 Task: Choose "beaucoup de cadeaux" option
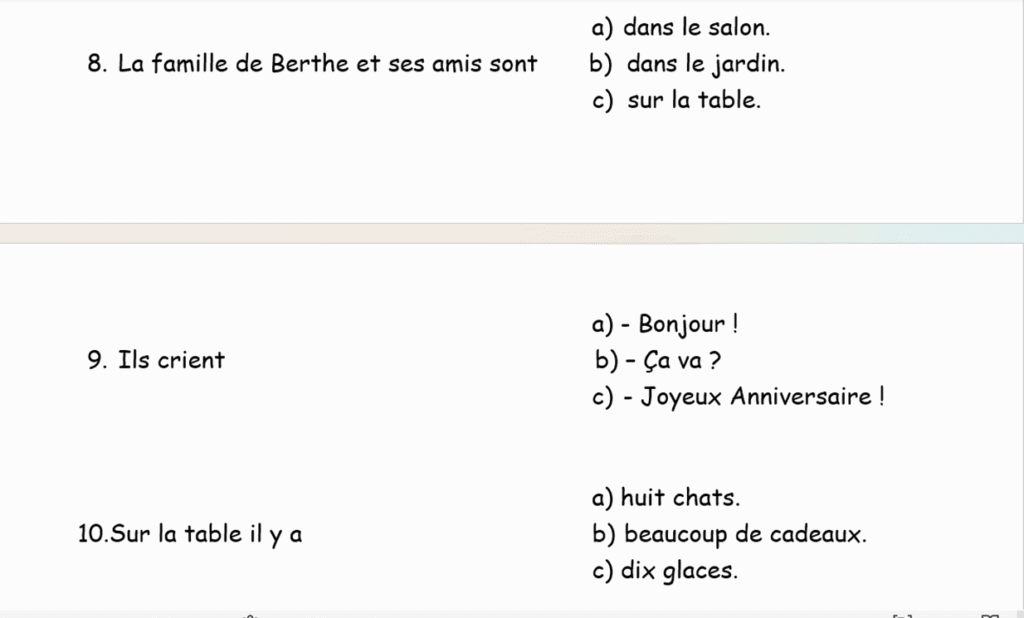(x=745, y=534)
